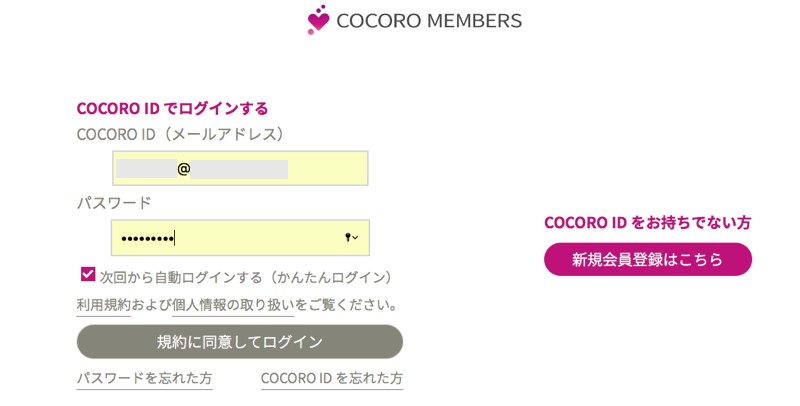Click the @ symbol in the email field
Screen dimensions: 800x406
click(x=184, y=169)
